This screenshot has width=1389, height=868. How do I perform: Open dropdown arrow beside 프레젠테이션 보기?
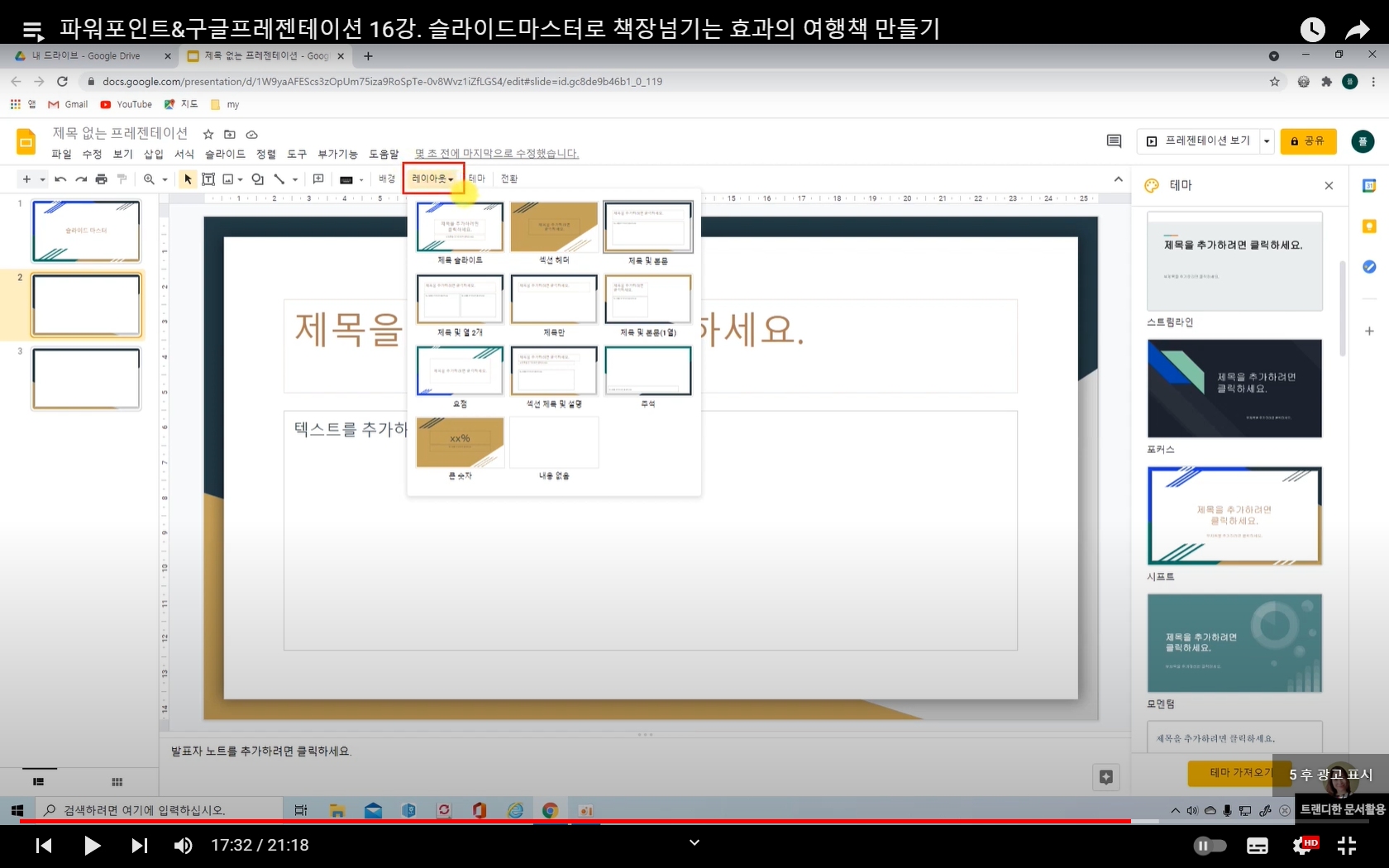tap(1266, 141)
